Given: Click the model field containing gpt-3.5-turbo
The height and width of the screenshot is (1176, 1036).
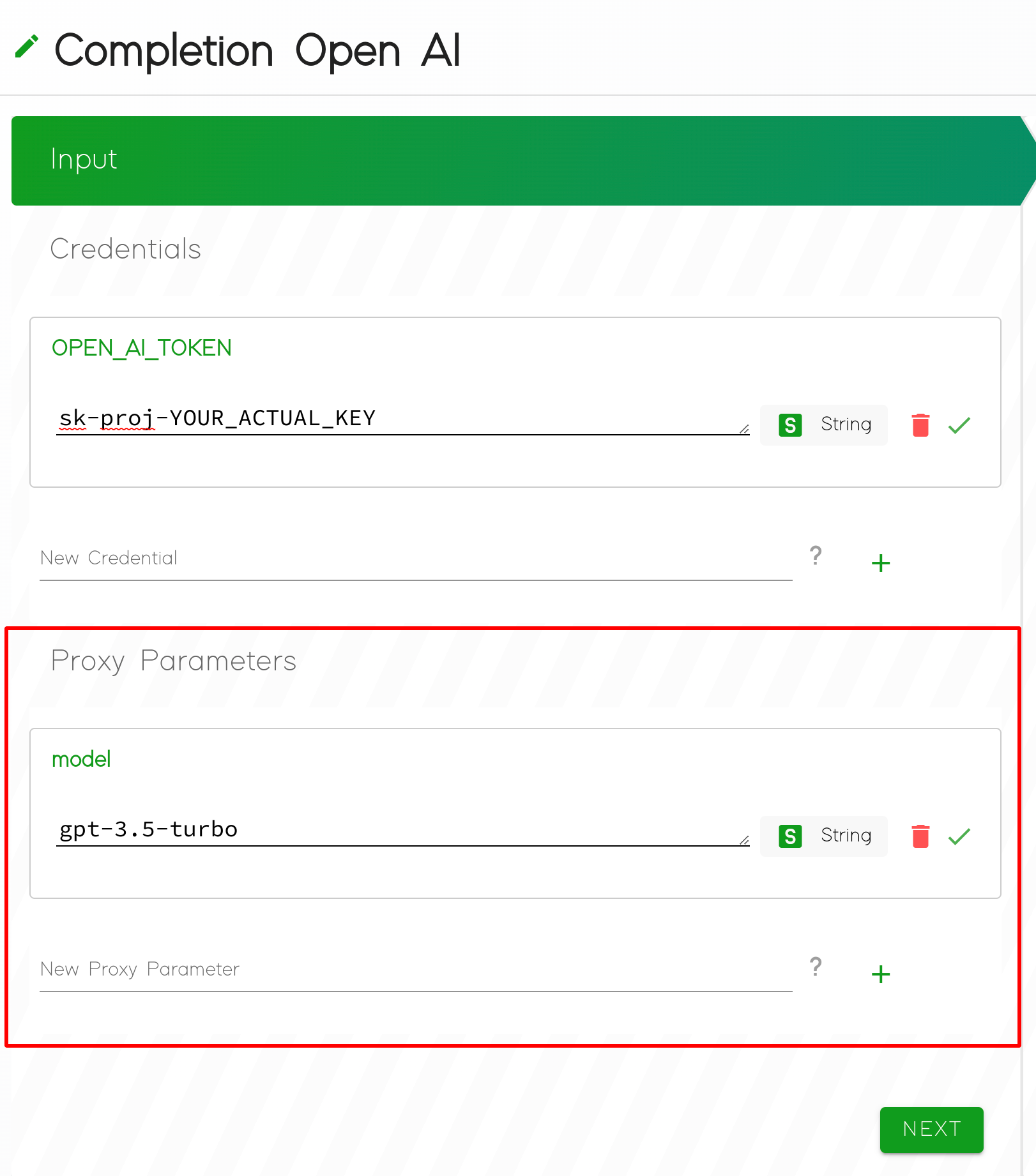Looking at the screenshot, I should tap(402, 830).
